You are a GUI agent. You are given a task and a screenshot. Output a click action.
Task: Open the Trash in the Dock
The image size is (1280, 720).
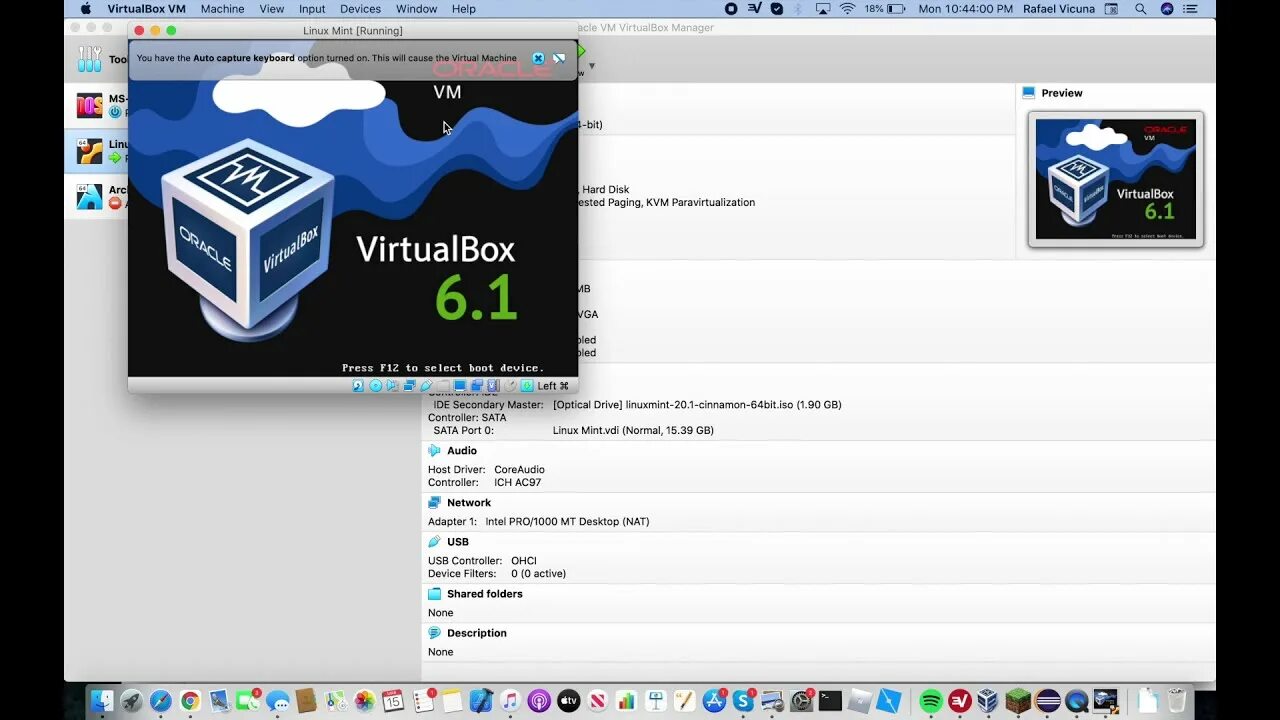pyautogui.click(x=1177, y=701)
